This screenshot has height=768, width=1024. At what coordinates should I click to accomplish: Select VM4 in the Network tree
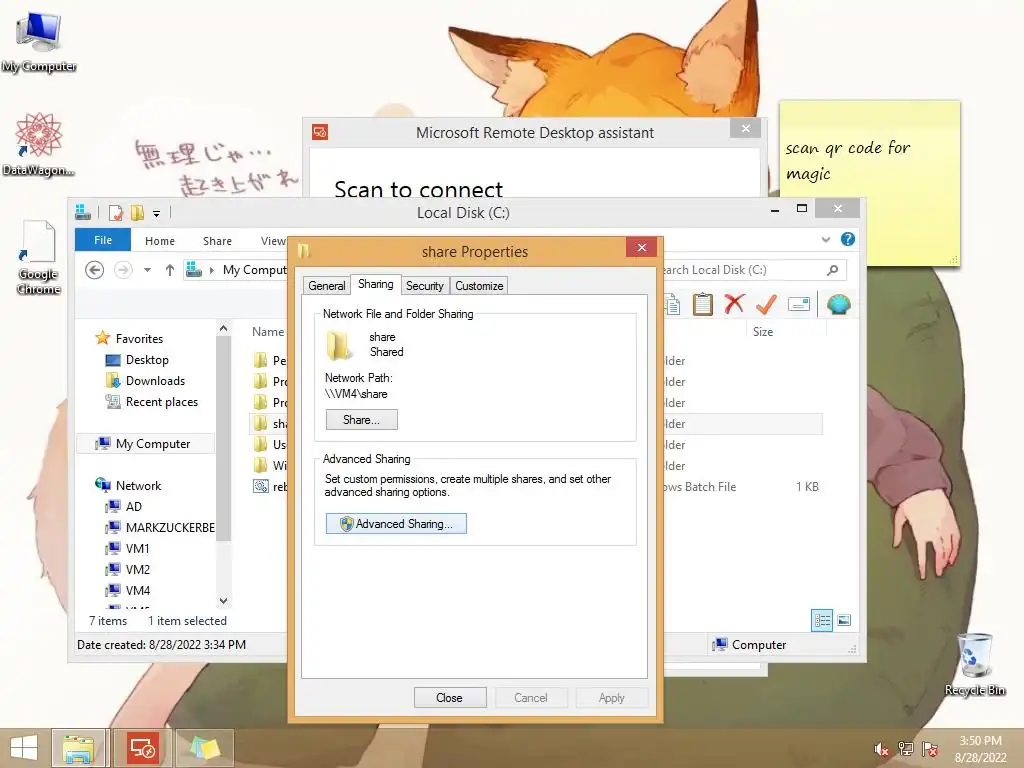click(x=137, y=590)
